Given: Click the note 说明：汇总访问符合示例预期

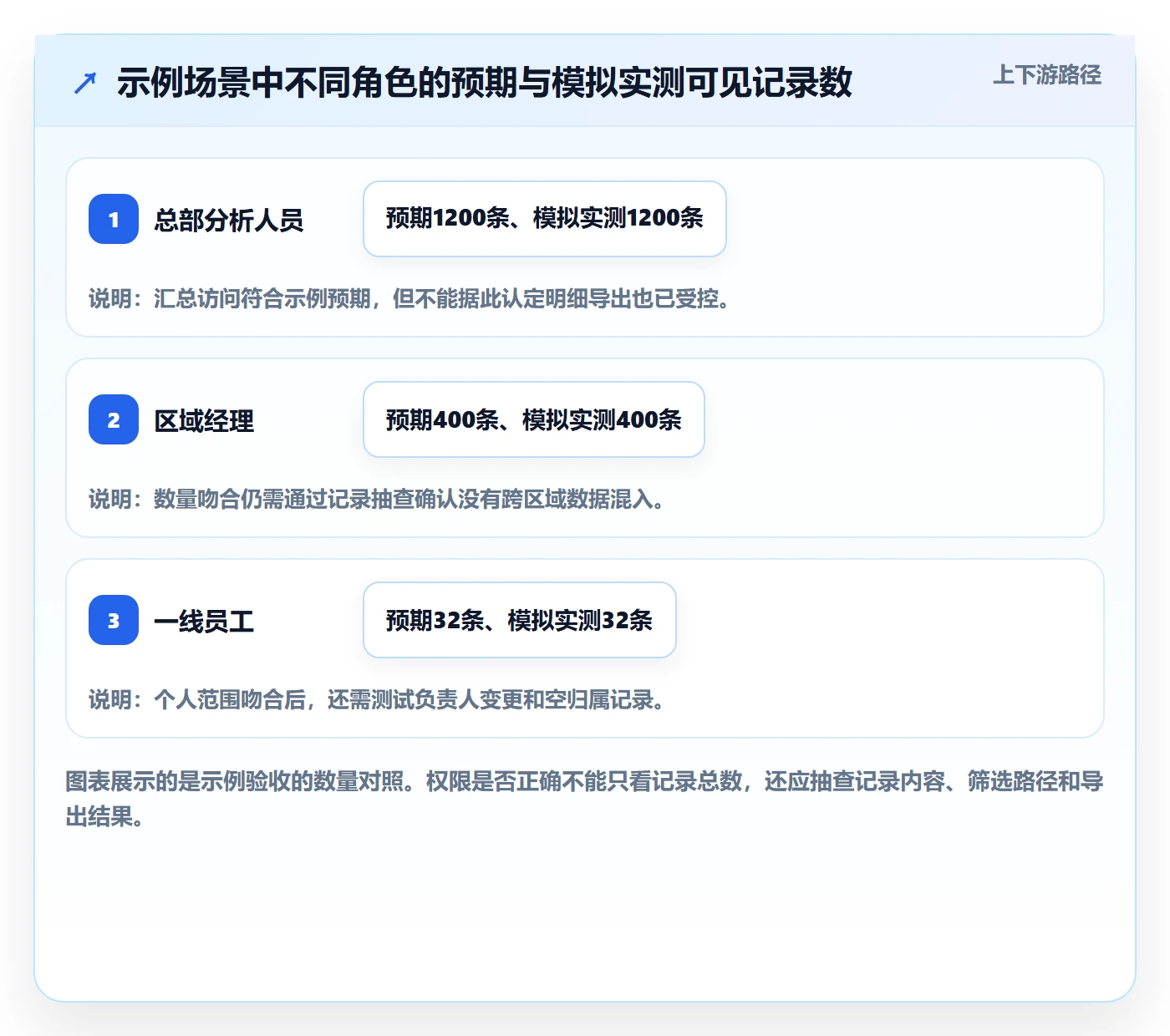Looking at the screenshot, I should click(x=409, y=298).
